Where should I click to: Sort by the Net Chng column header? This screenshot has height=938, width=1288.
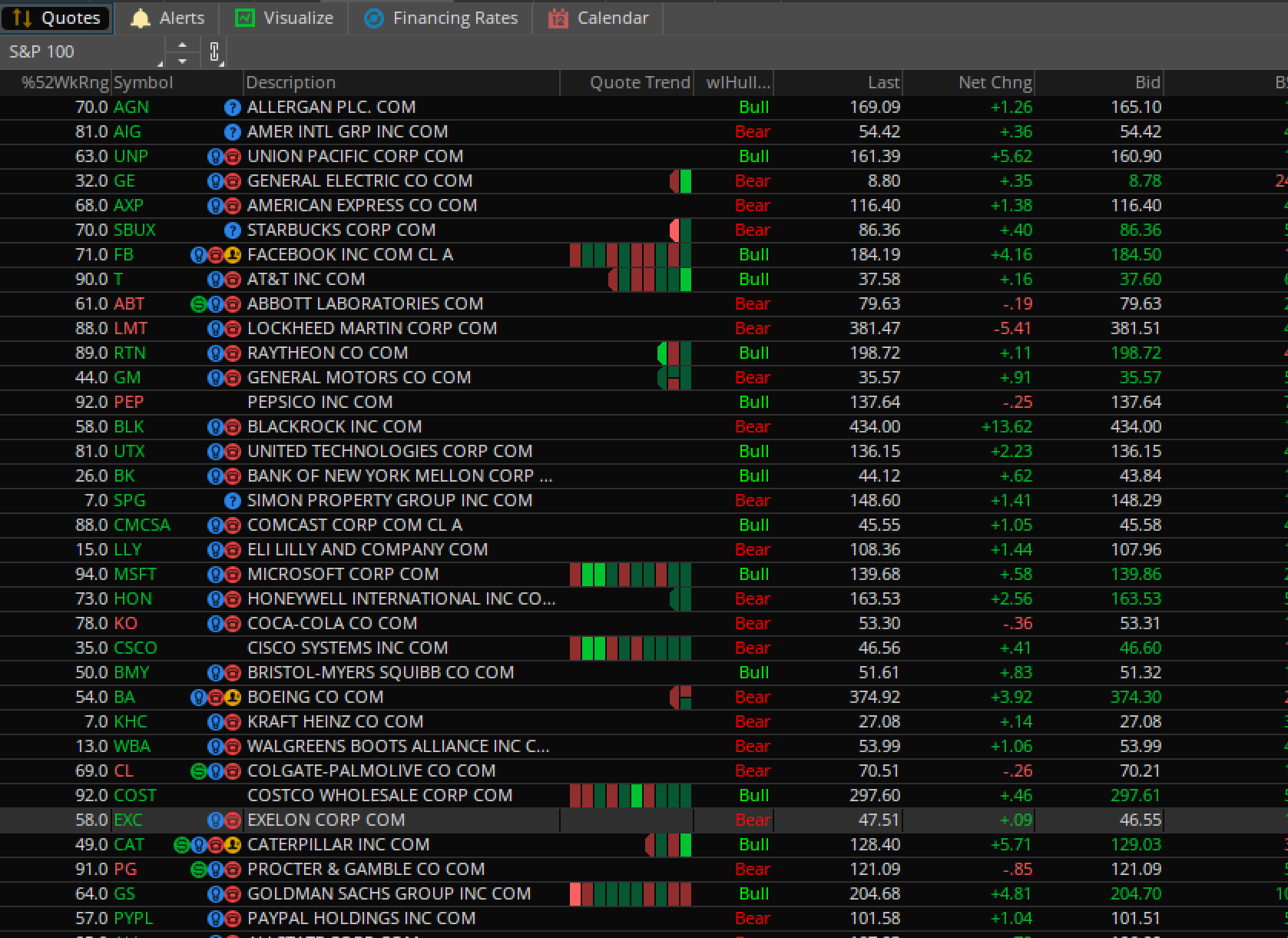point(994,82)
